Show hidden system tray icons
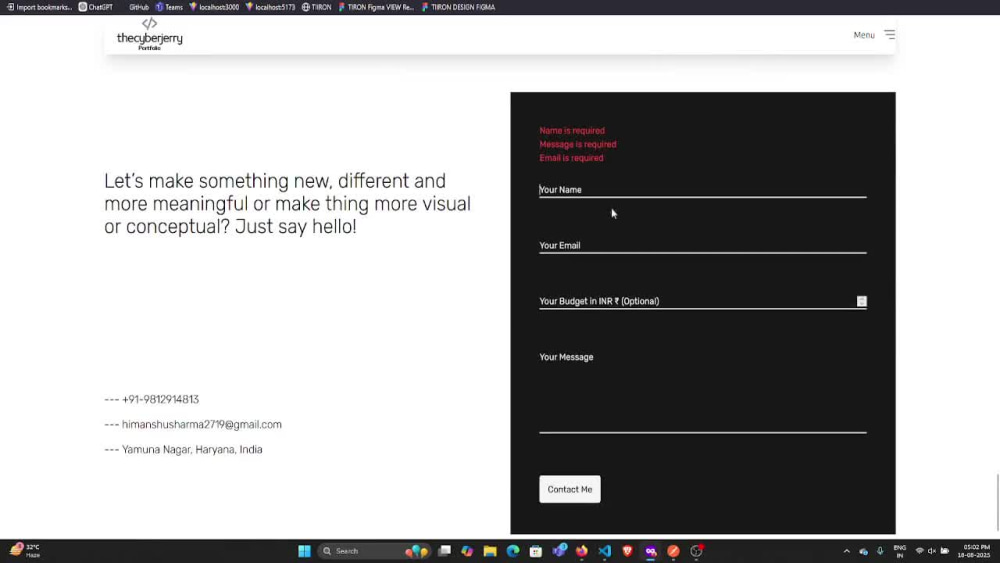The height and width of the screenshot is (563, 1000). [846, 552]
